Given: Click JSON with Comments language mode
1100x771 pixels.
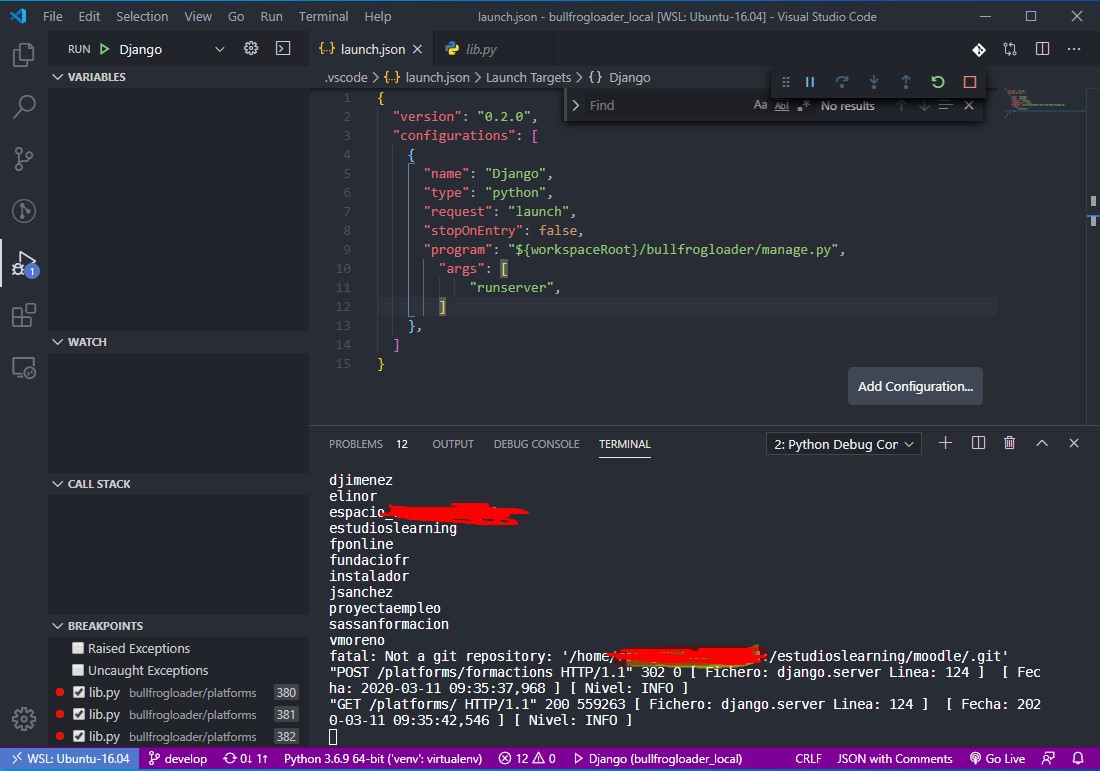Looking at the screenshot, I should pos(894,758).
